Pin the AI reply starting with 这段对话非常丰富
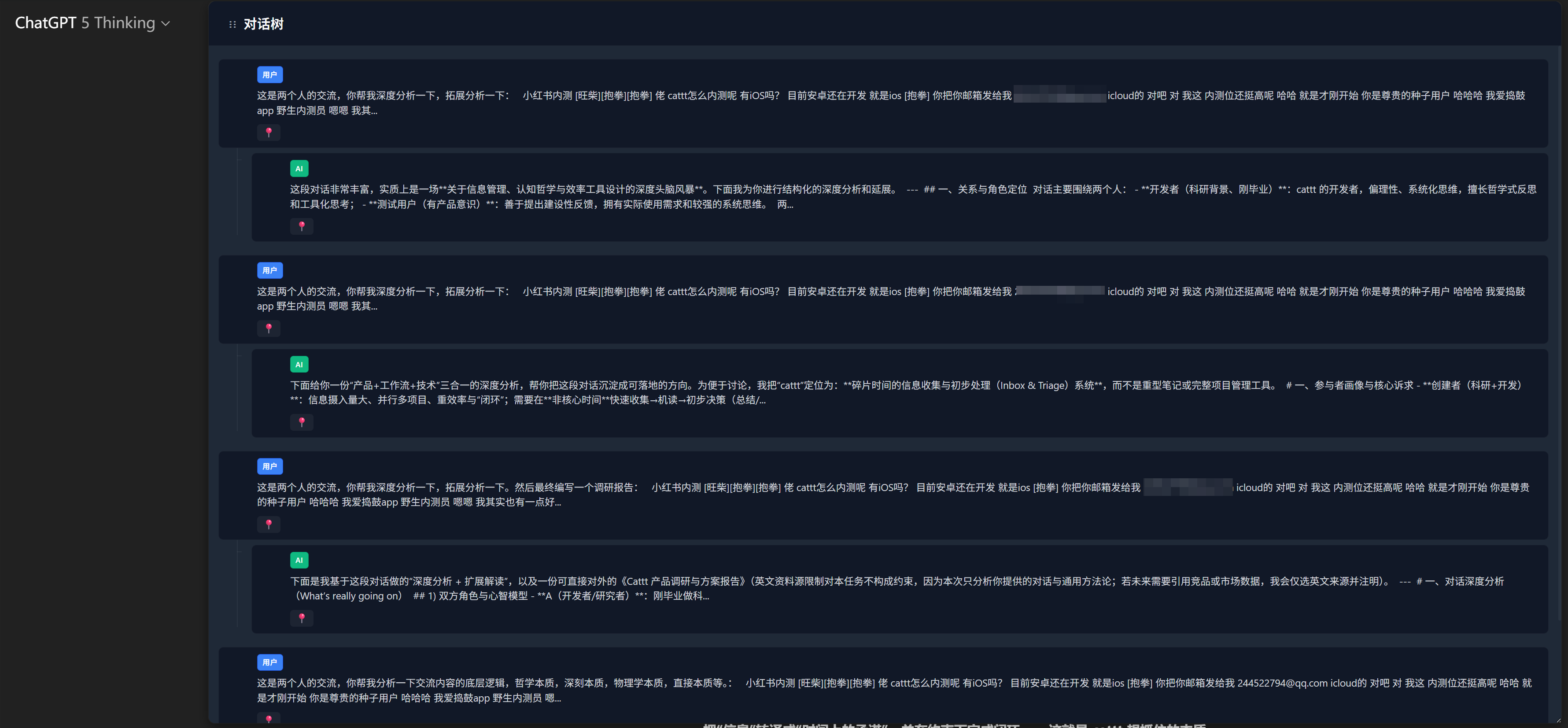Viewport: 1568px width, 728px height. (x=301, y=226)
